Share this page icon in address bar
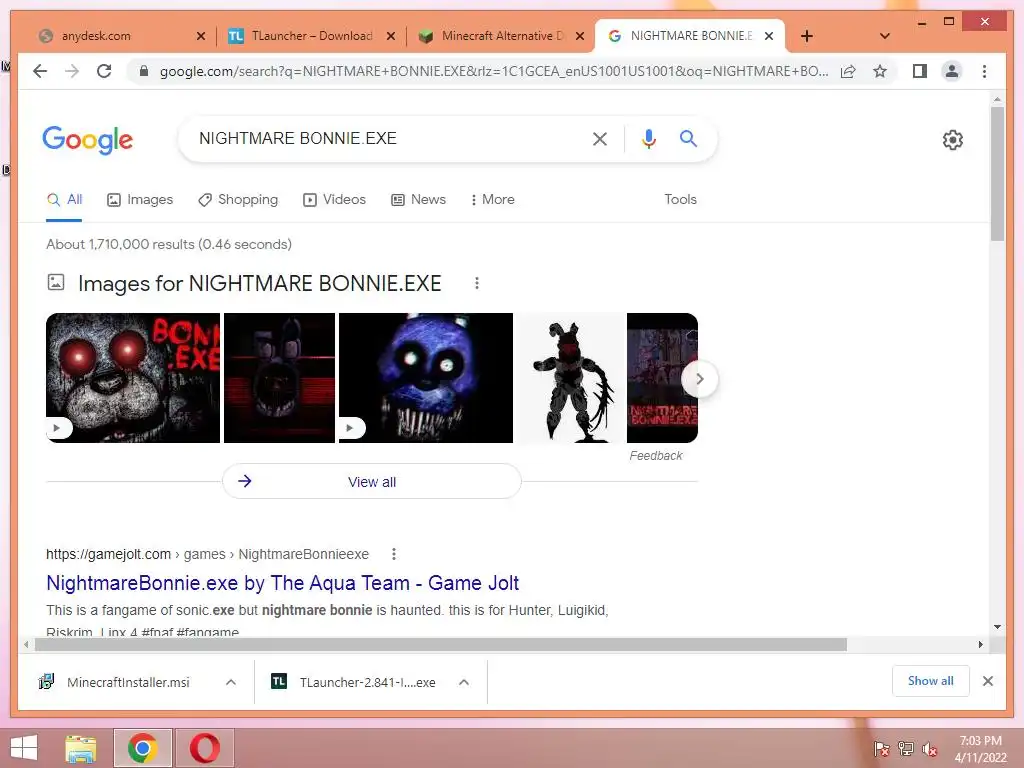The width and height of the screenshot is (1024, 768). 848,71
